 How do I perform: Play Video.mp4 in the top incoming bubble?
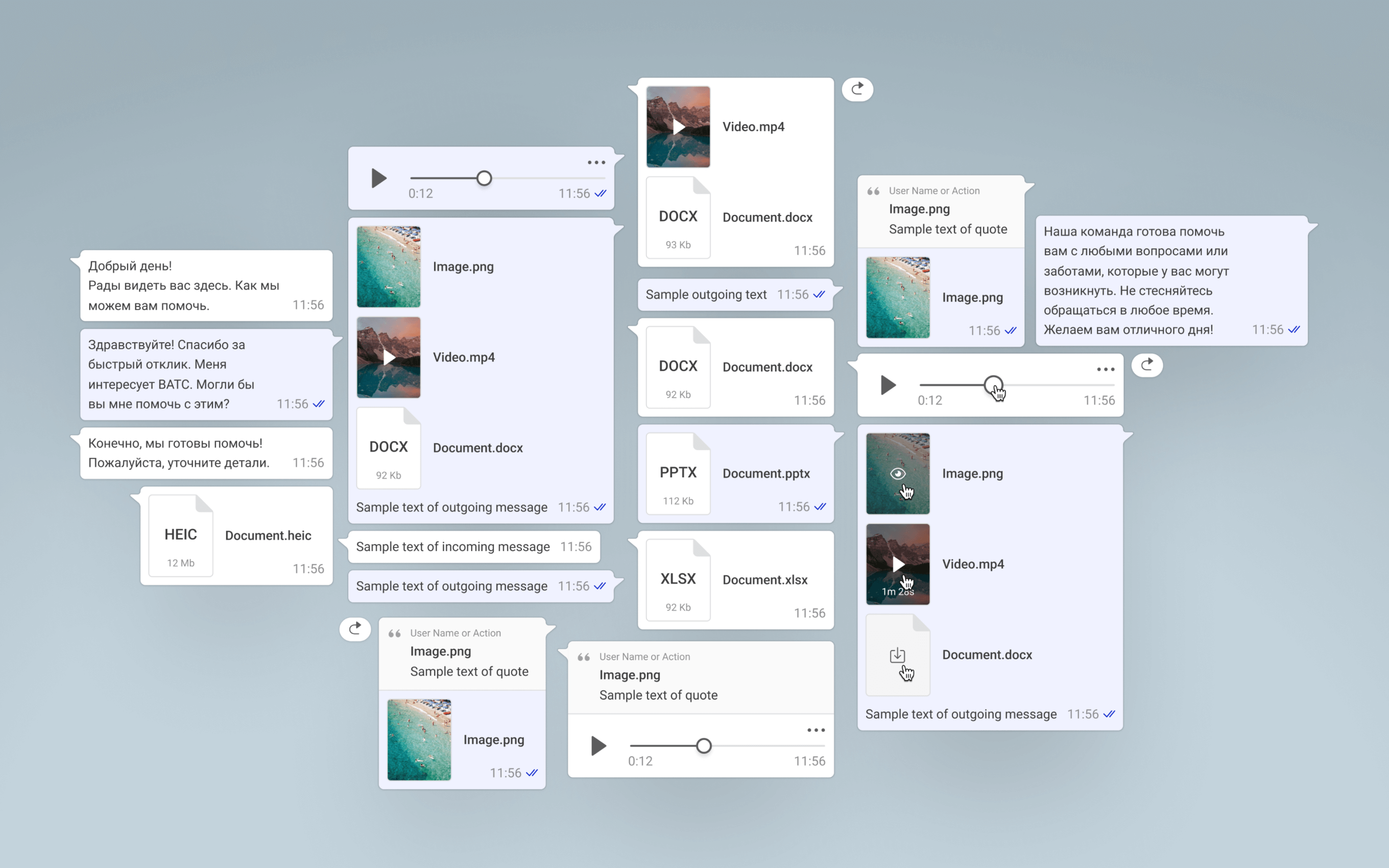click(x=678, y=127)
